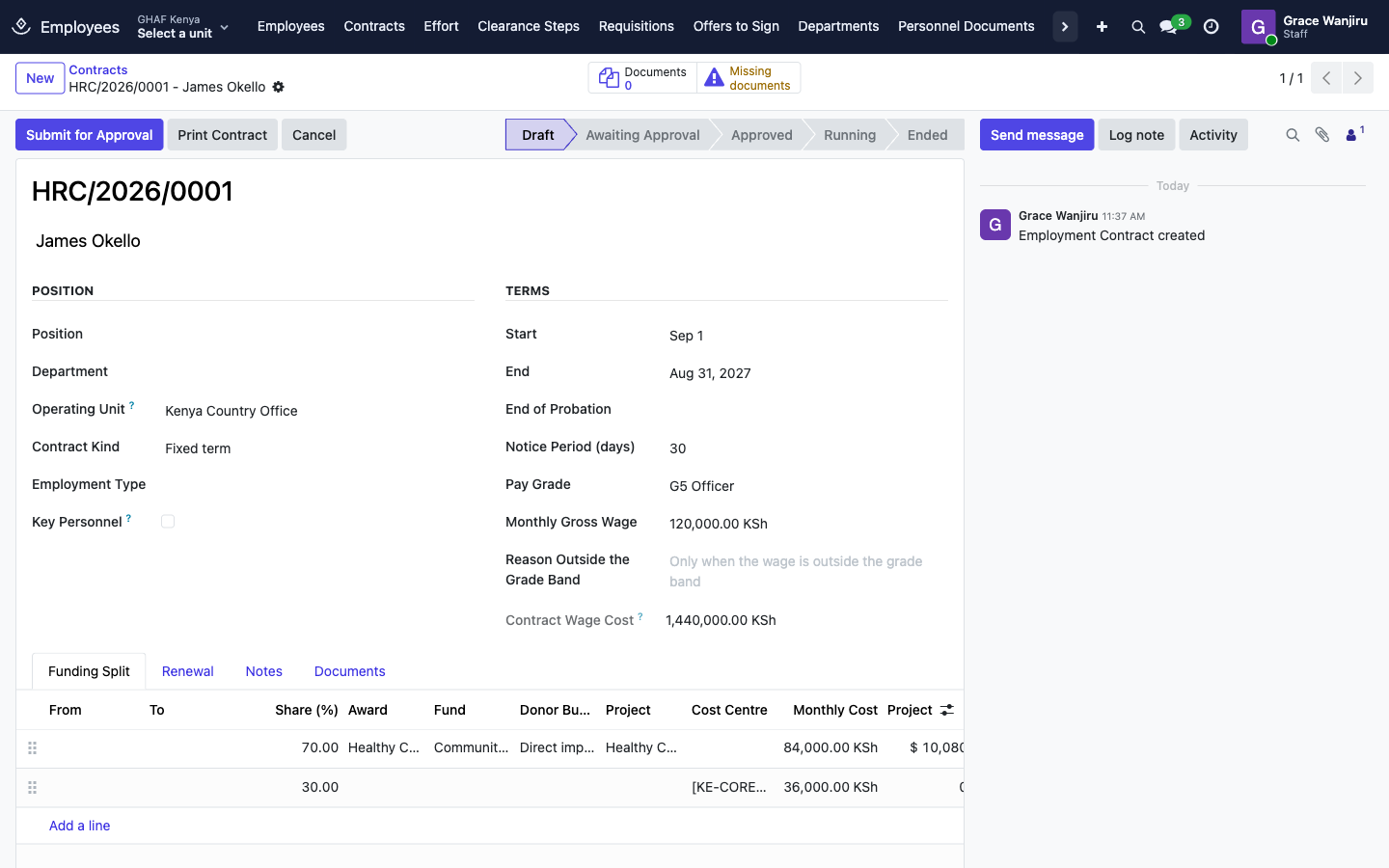Viewport: 1389px width, 868px height.
Task: Go to the previous record arrow
Action: (x=1326, y=78)
